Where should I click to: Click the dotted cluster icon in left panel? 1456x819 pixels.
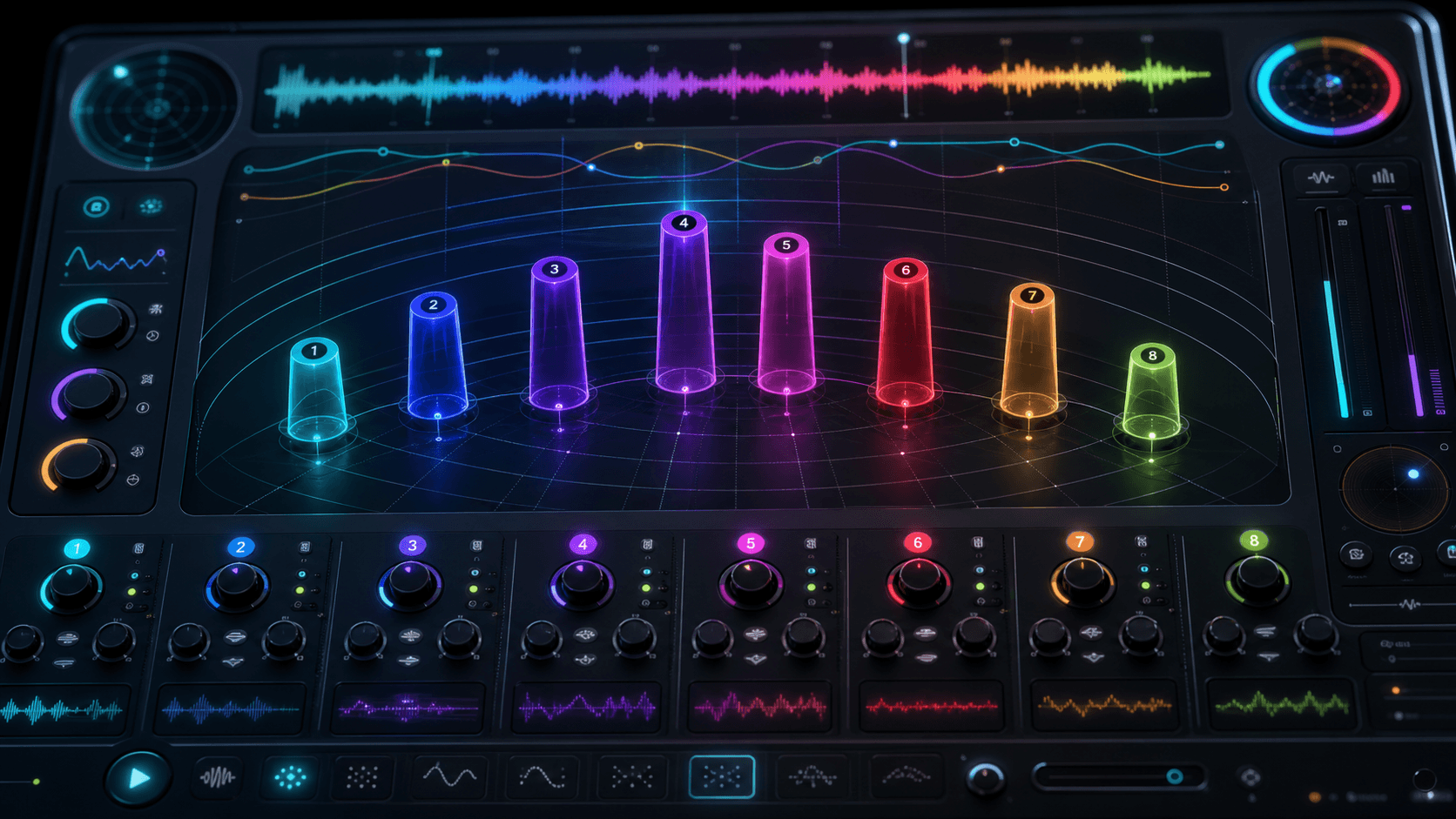coord(151,206)
